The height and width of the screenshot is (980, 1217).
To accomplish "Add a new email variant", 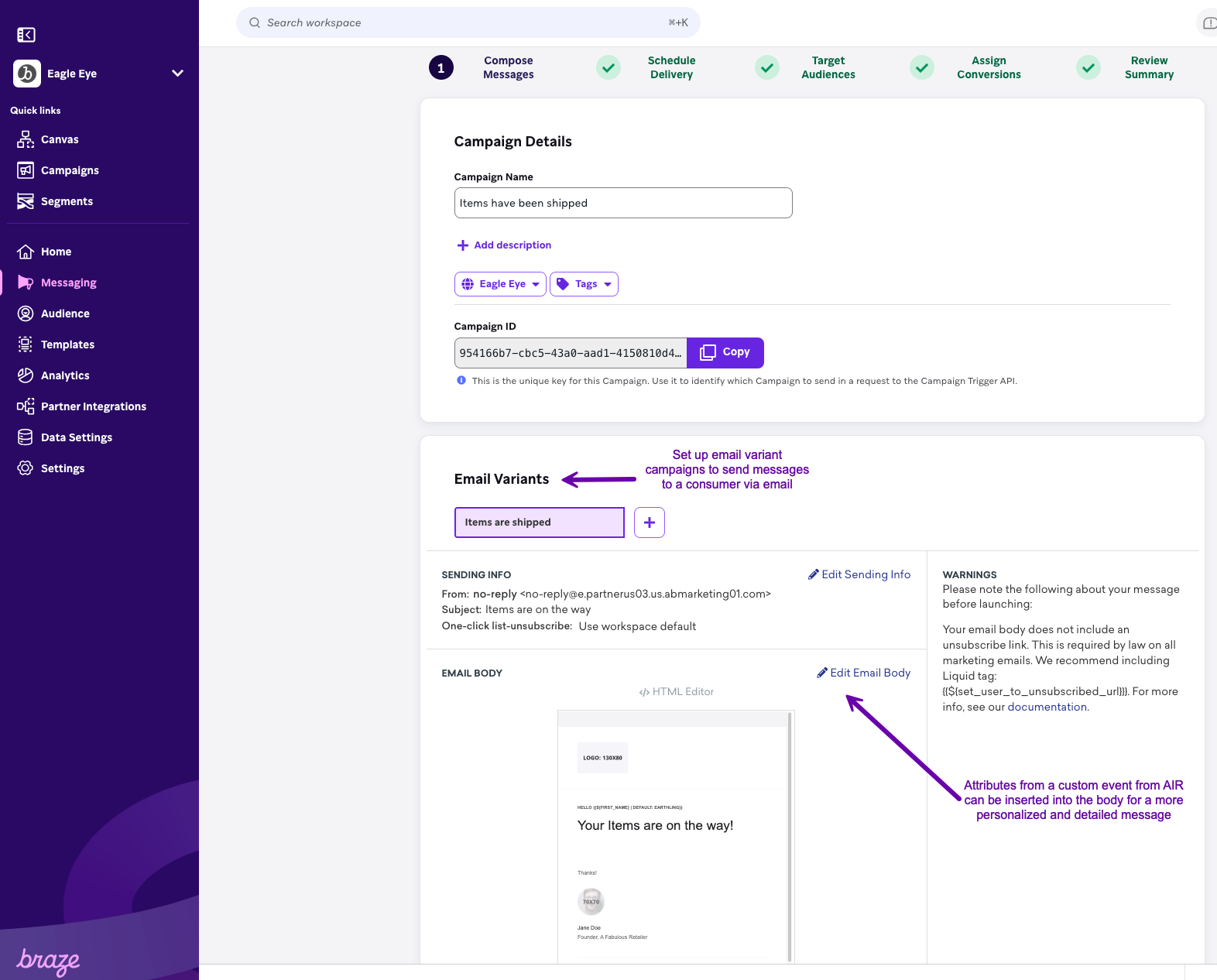I will 650,523.
